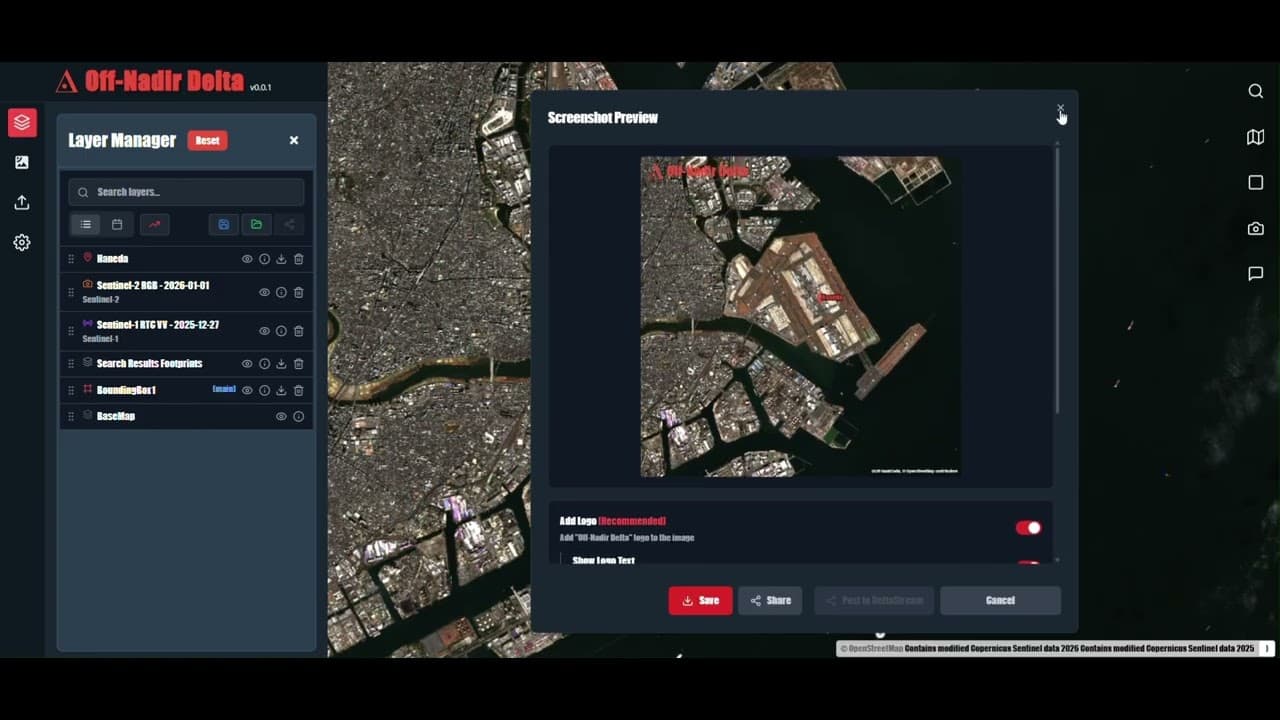Delete the Haneda layer
Image resolution: width=1280 pixels, height=720 pixels.
(298, 259)
